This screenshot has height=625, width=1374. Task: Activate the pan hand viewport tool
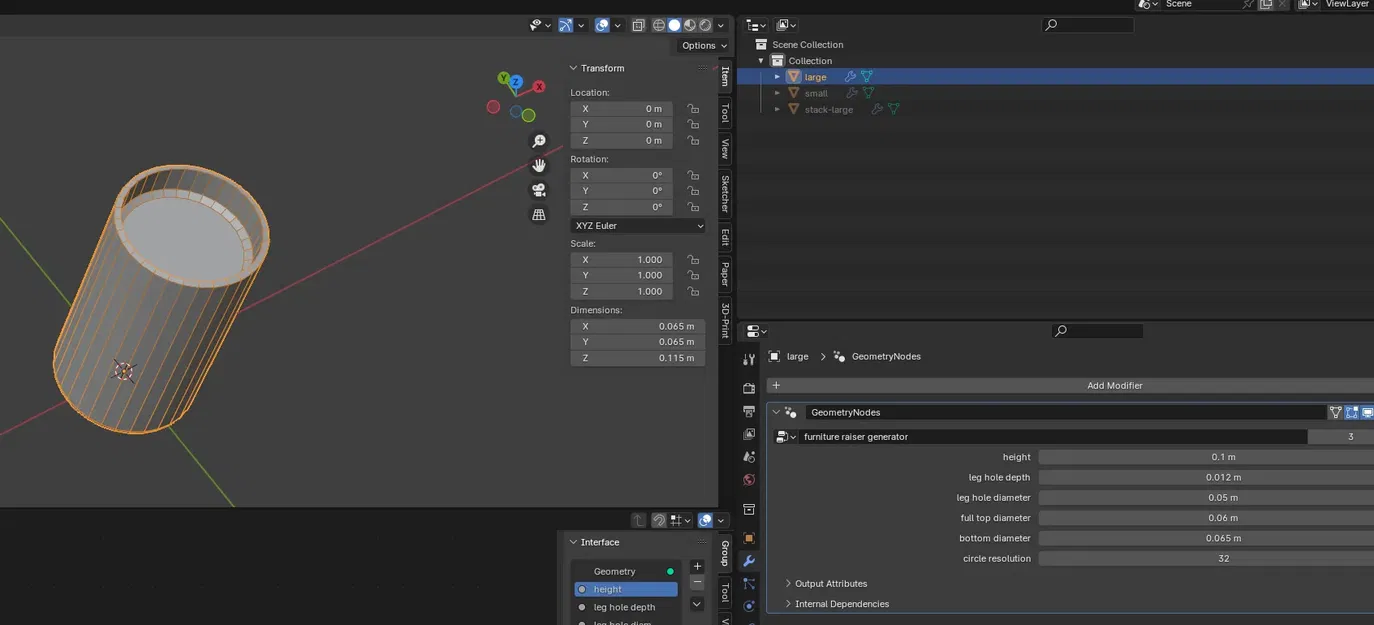(539, 165)
